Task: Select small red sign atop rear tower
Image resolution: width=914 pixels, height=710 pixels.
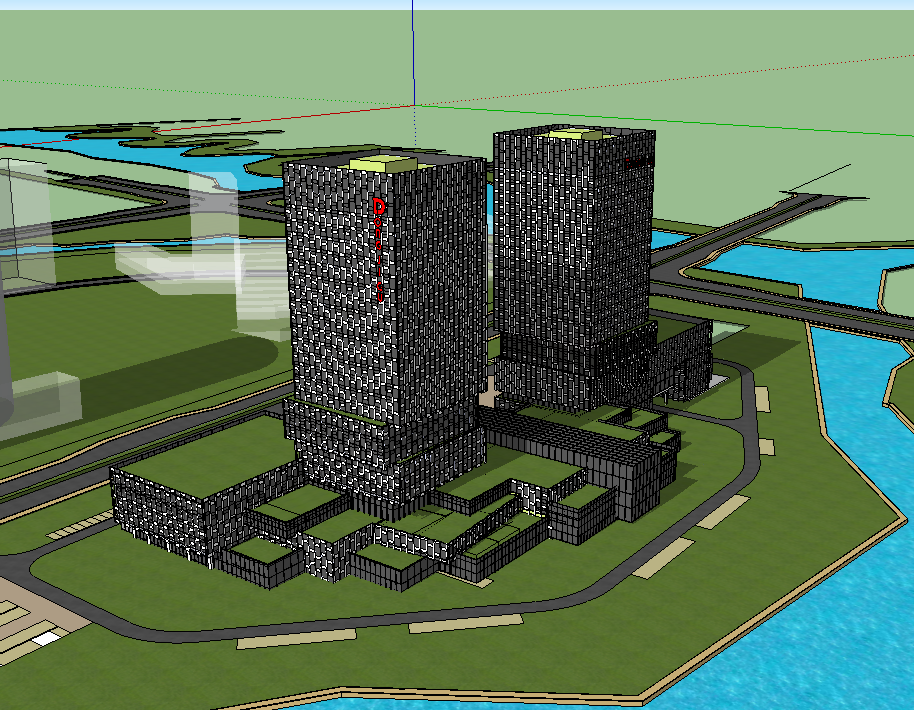Action: [x=638, y=163]
